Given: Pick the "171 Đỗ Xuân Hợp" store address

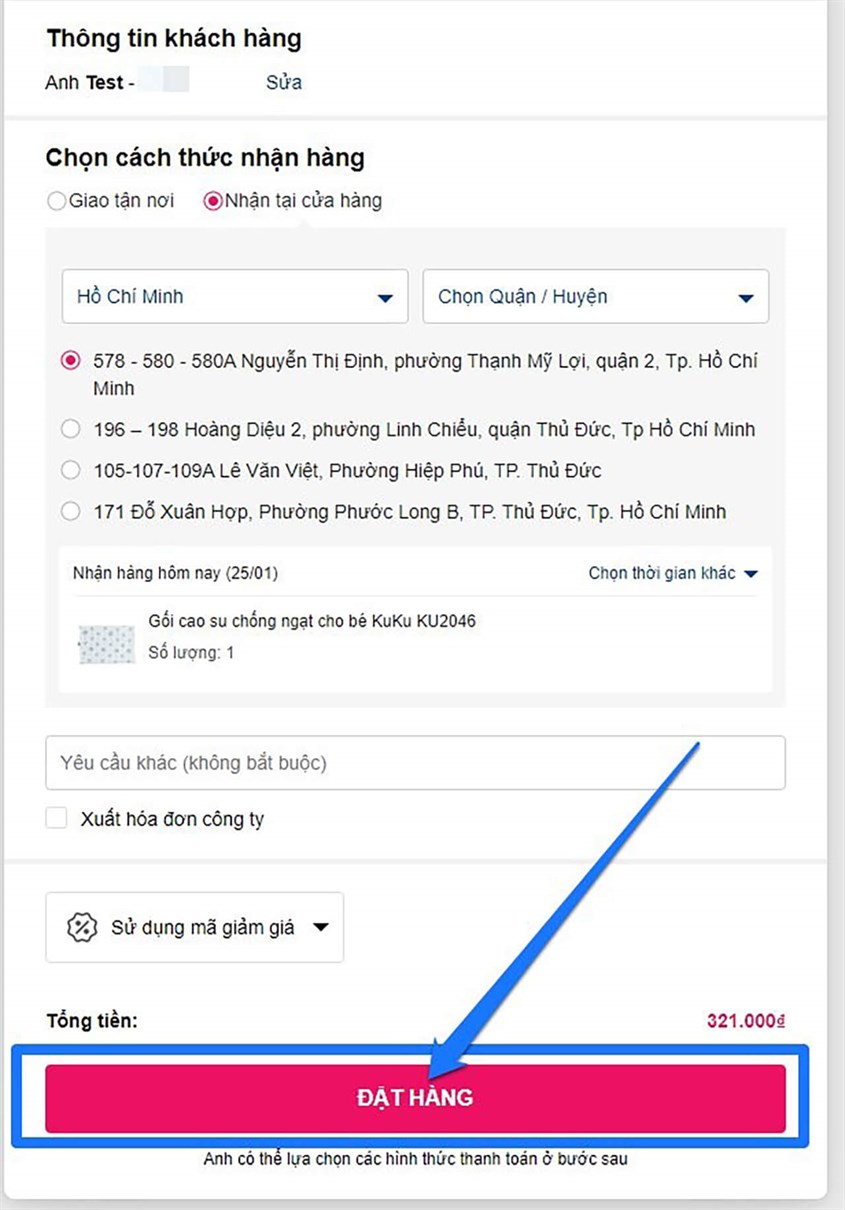Looking at the screenshot, I should pyautogui.click(x=70, y=511).
